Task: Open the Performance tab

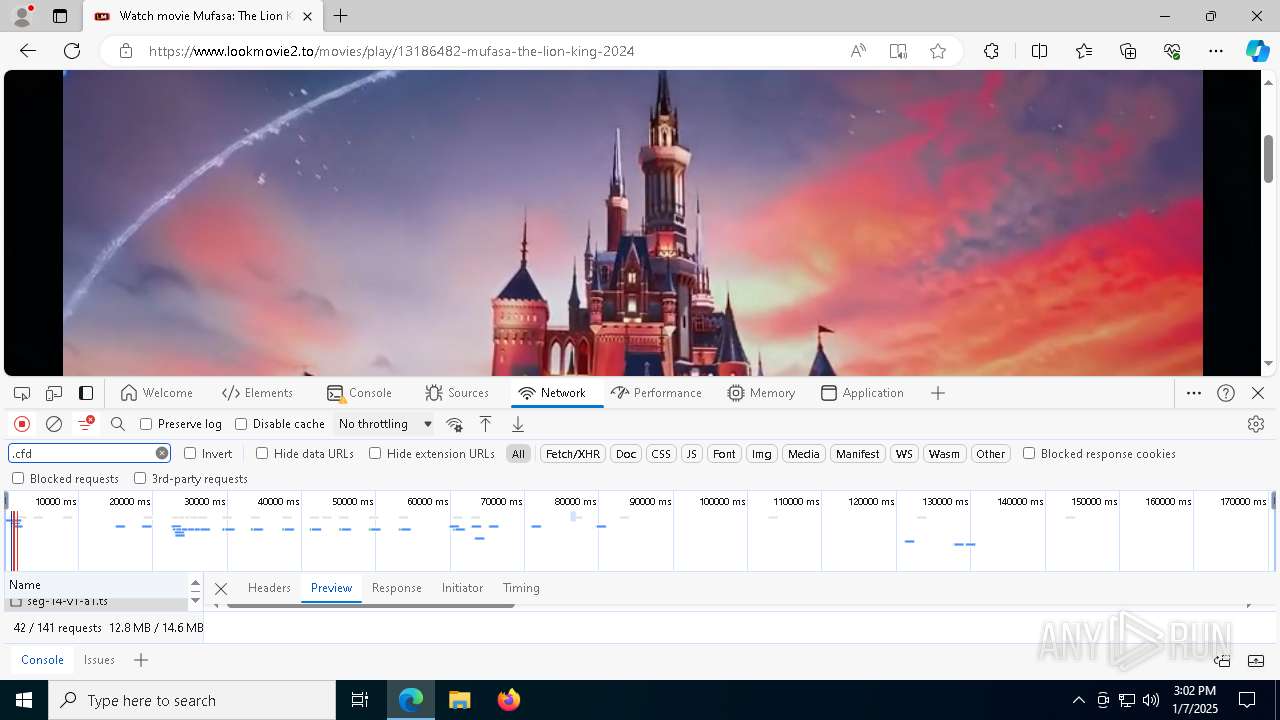Action: [656, 393]
